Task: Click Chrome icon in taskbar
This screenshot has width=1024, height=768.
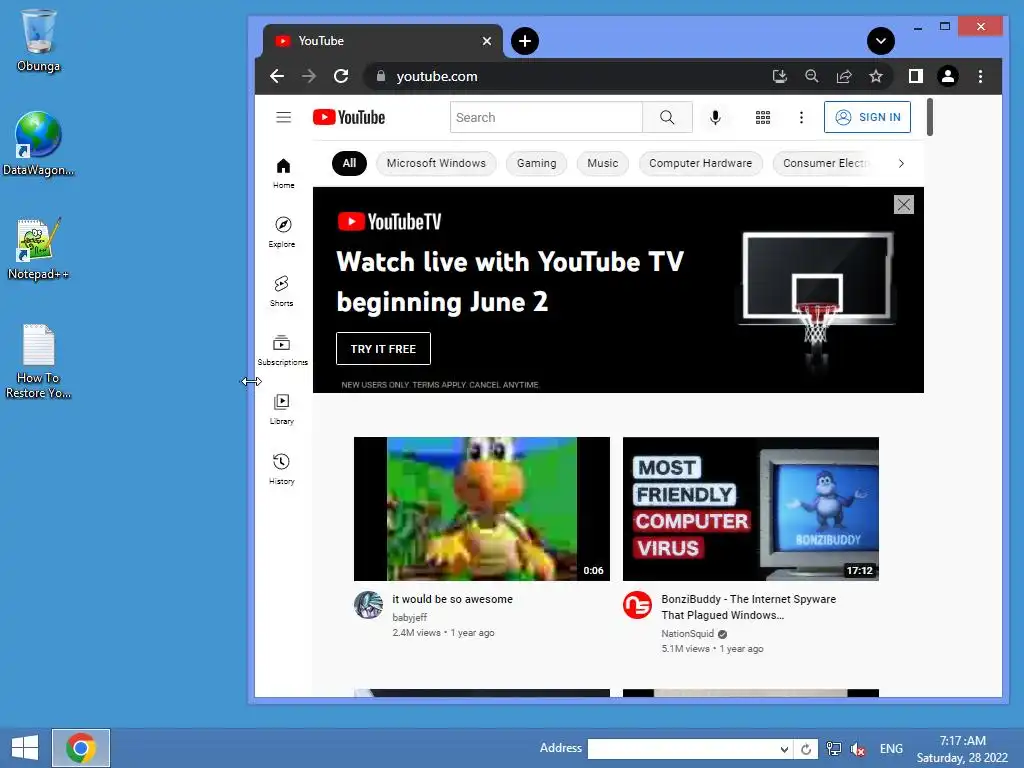Action: (x=81, y=748)
